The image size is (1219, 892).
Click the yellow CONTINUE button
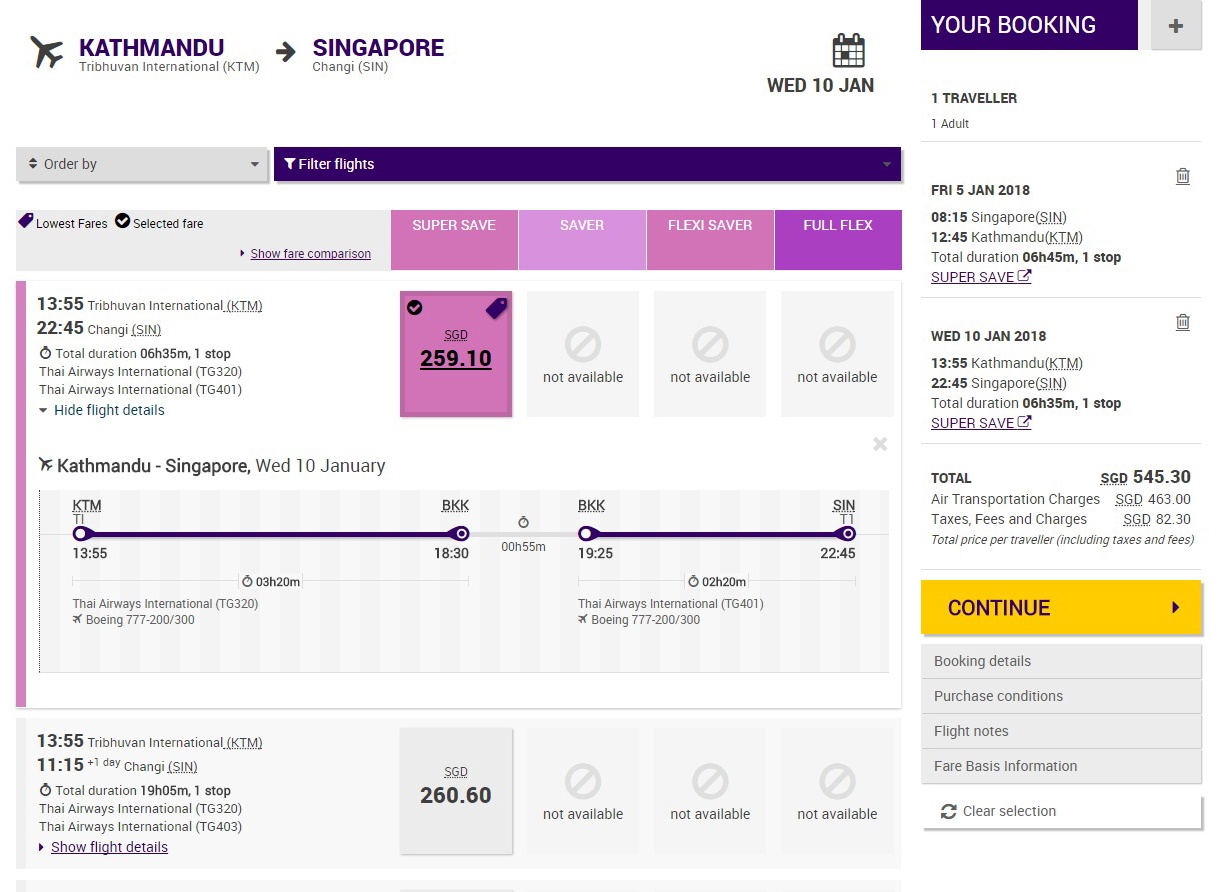coord(1061,607)
